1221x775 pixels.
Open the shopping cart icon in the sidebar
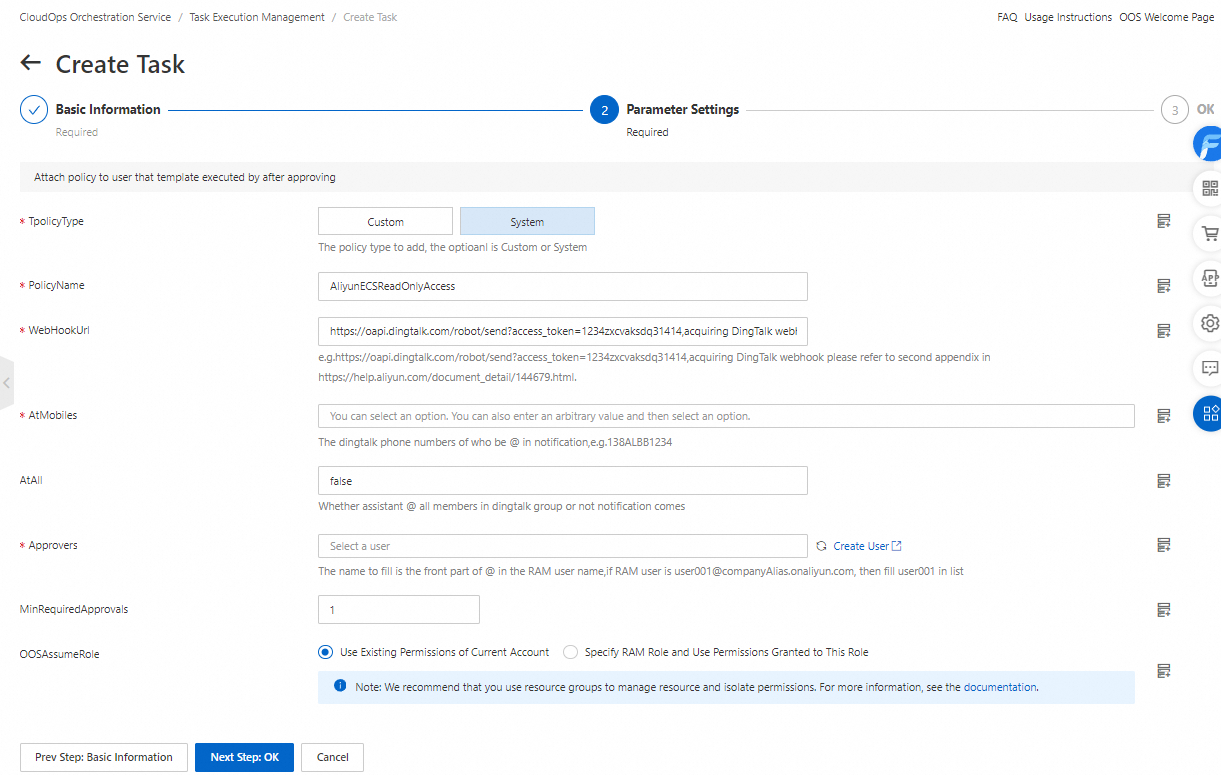1209,232
